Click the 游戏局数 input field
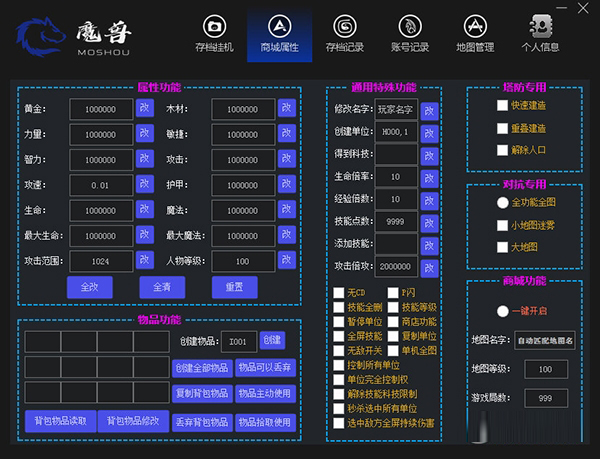This screenshot has width=600, height=459. [546, 399]
